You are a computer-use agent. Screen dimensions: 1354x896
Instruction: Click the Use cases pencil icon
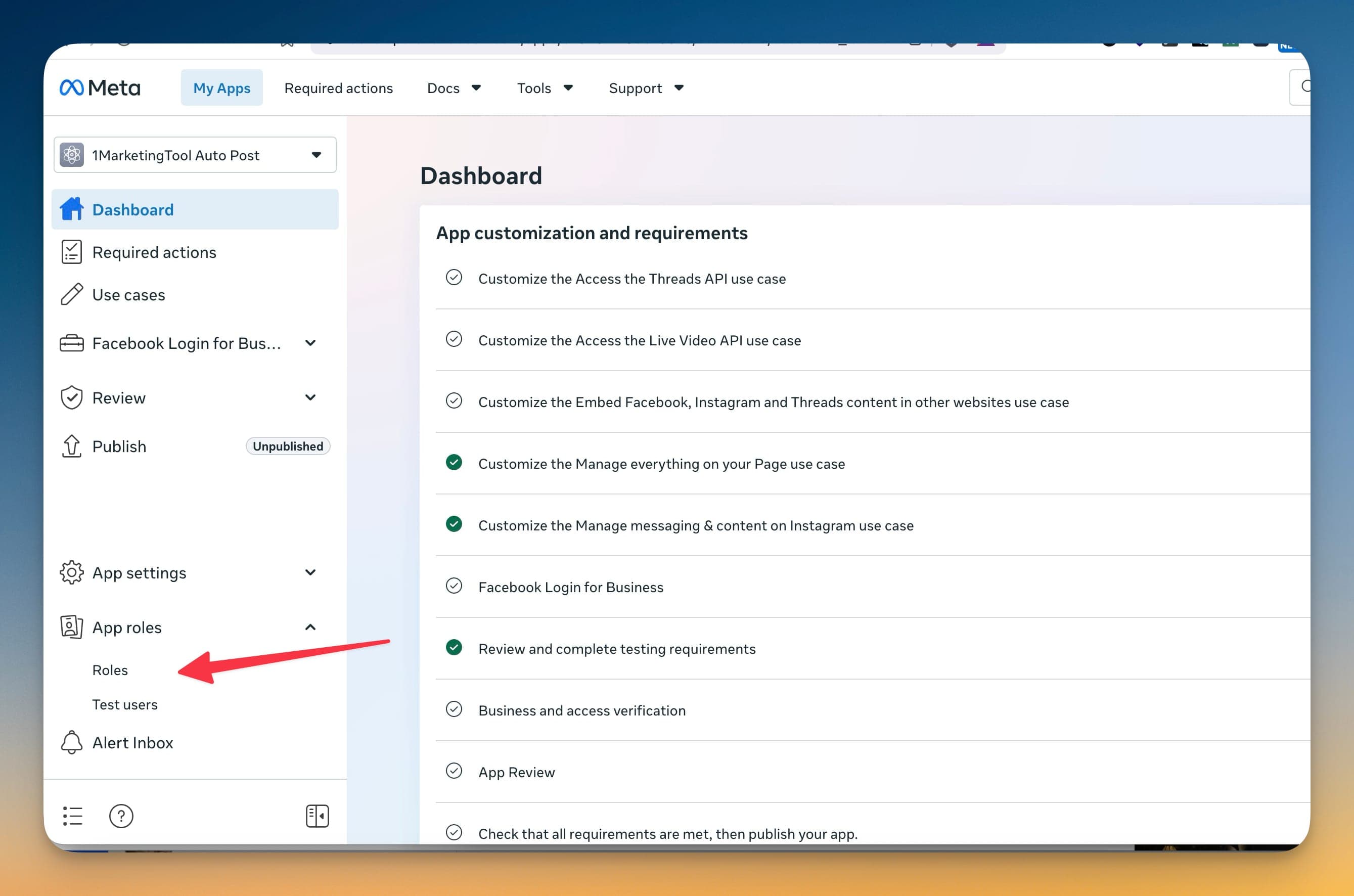(71, 294)
